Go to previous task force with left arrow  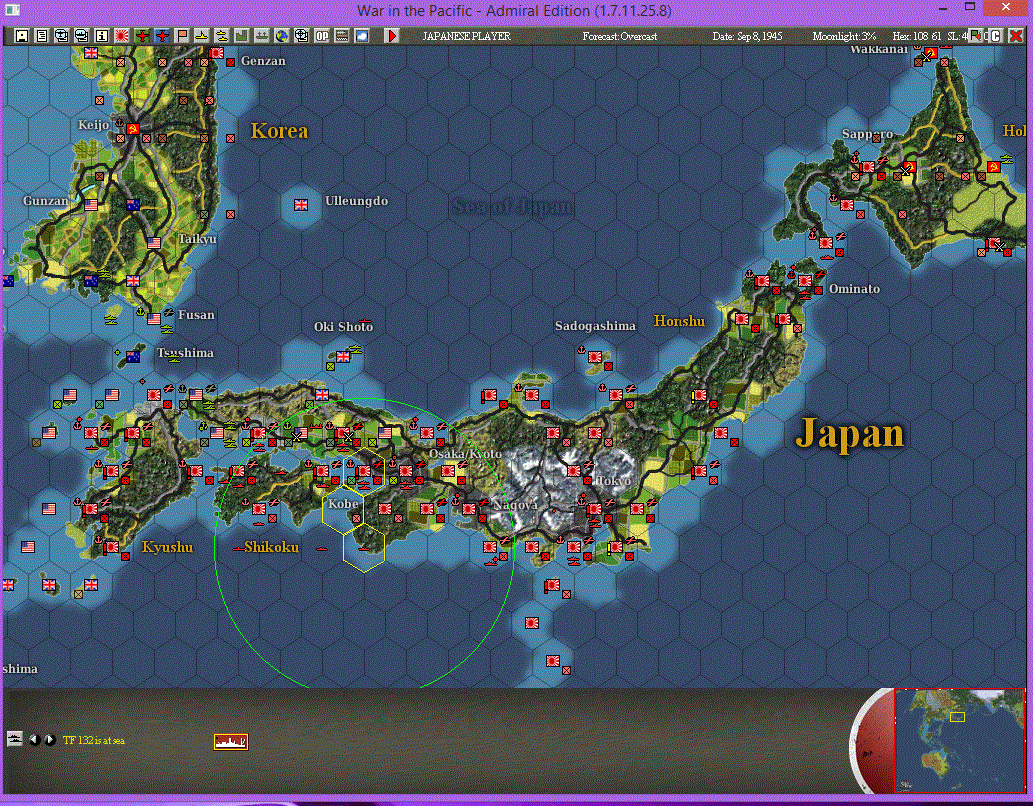click(34, 739)
